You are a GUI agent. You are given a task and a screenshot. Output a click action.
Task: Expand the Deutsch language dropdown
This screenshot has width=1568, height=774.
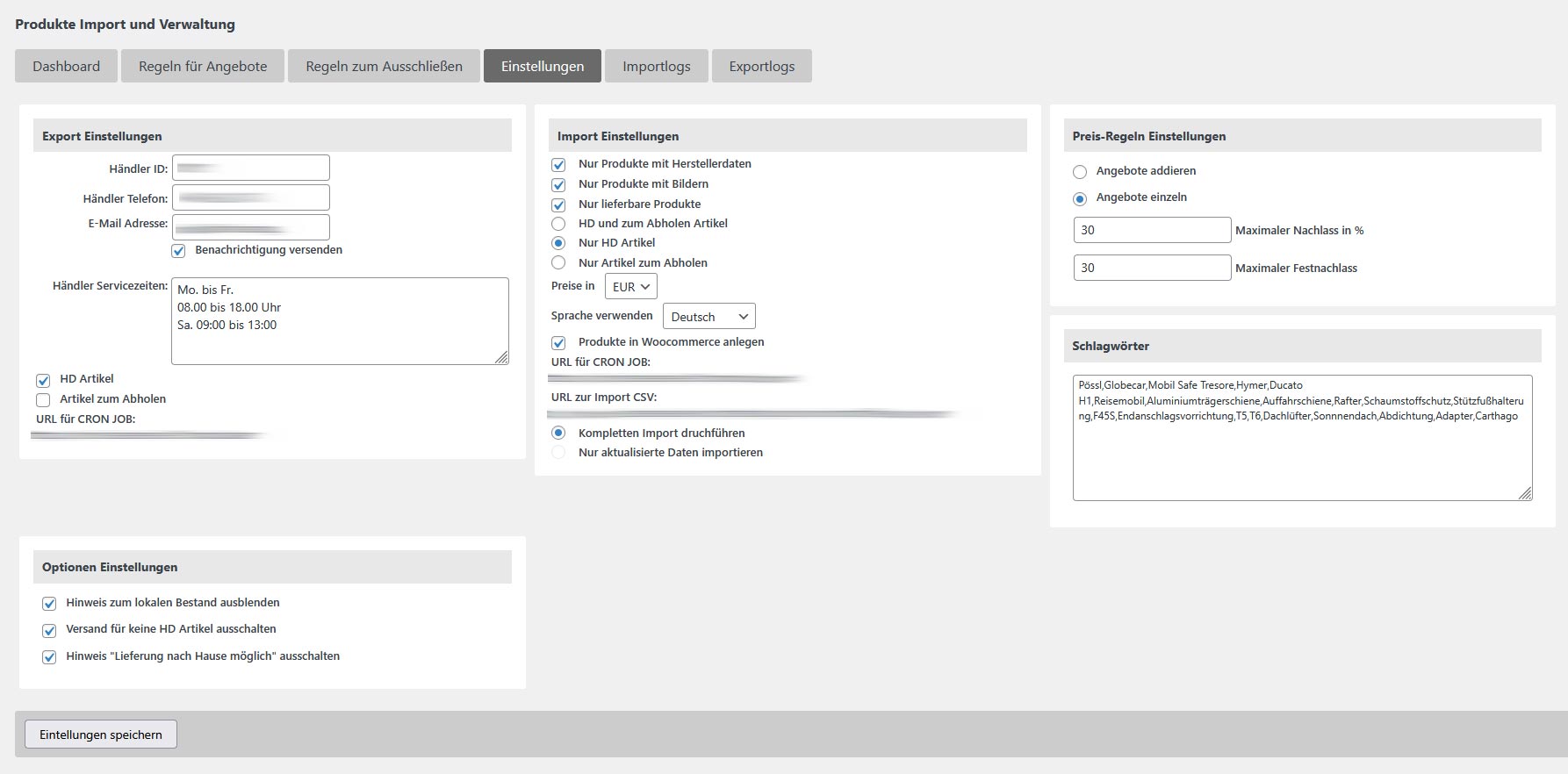click(708, 317)
